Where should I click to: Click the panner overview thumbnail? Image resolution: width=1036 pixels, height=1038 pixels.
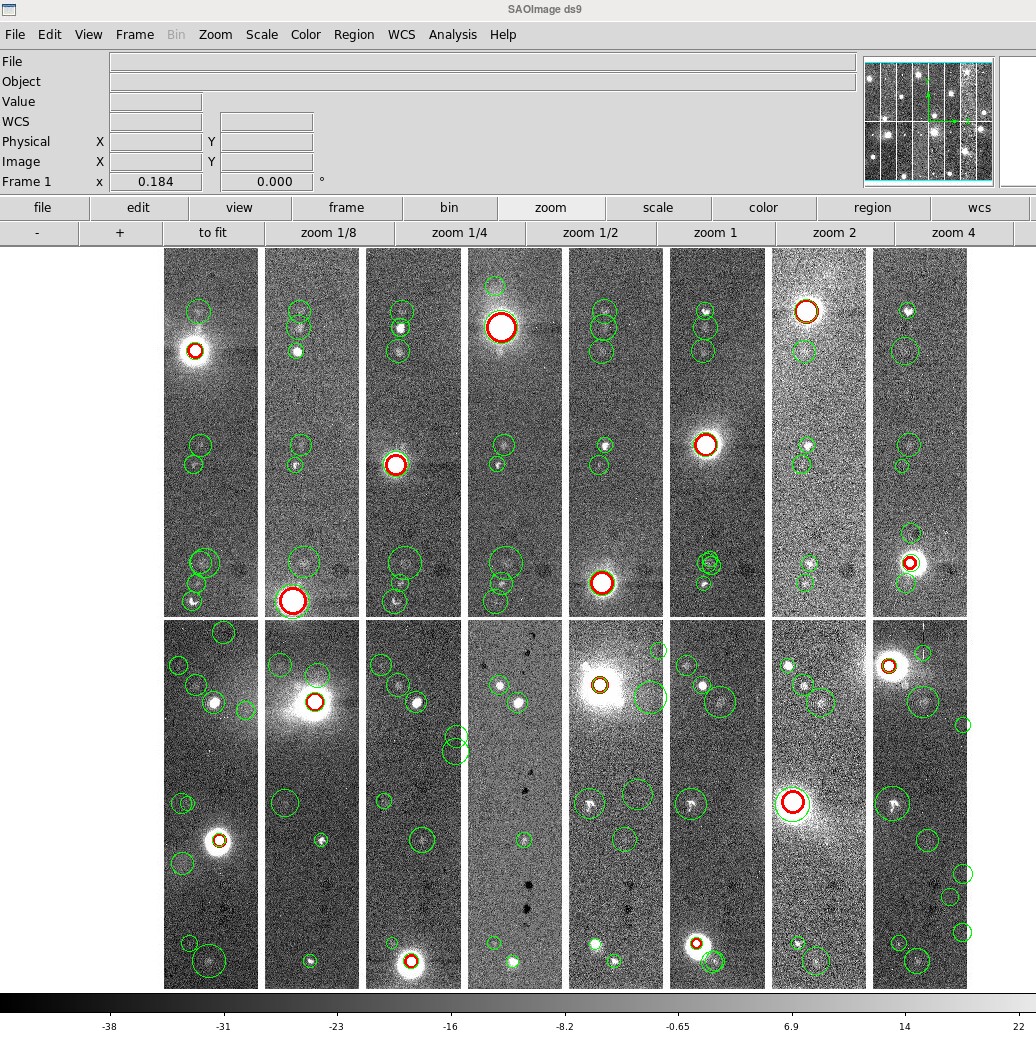(x=928, y=122)
